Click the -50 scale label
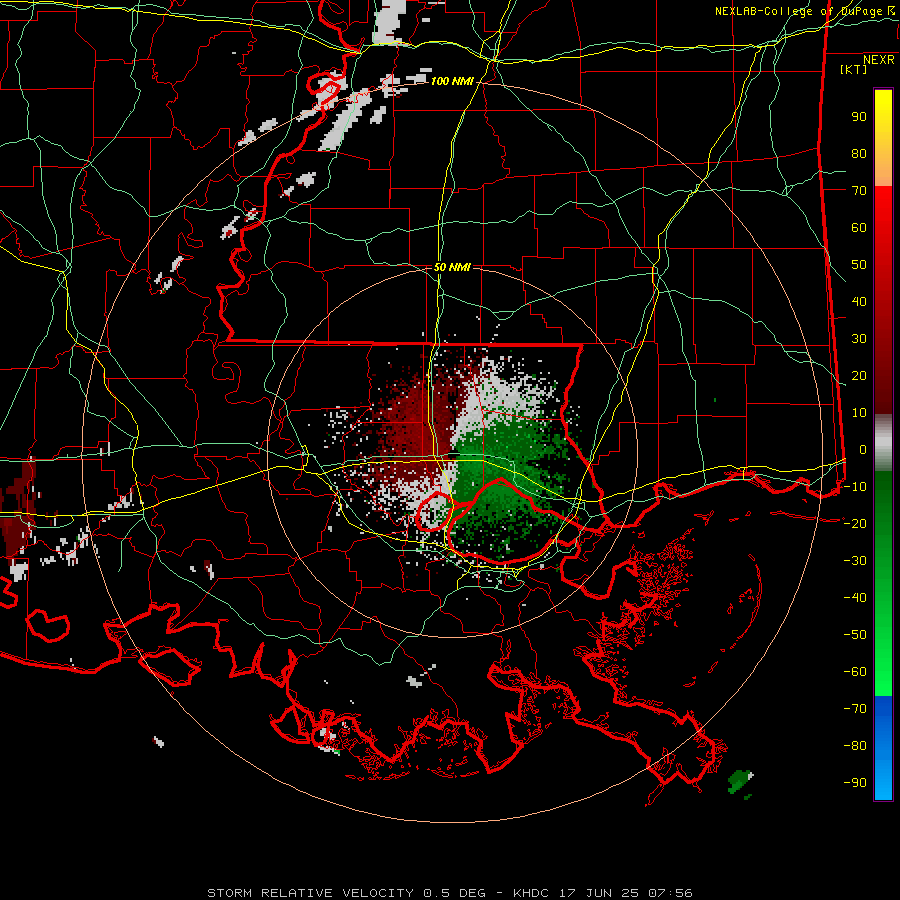 pyautogui.click(x=855, y=634)
